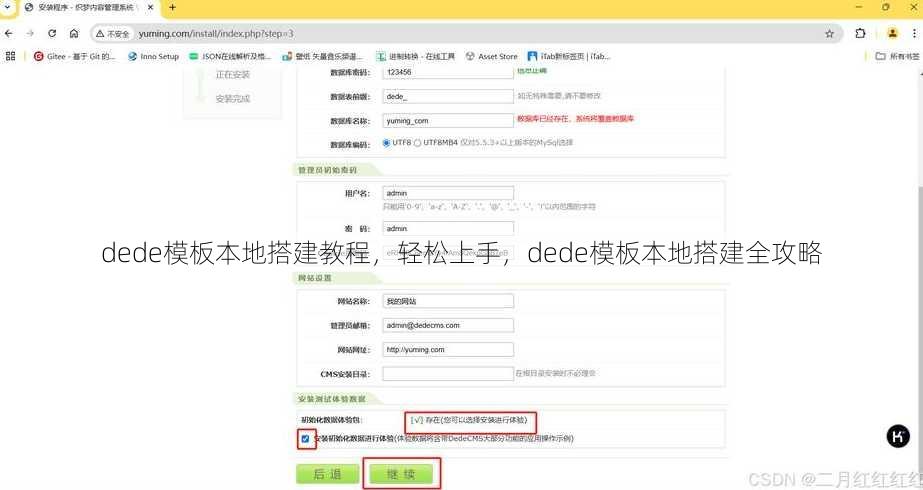Click the database password field 123456
Image resolution: width=923 pixels, height=490 pixels.
click(448, 72)
